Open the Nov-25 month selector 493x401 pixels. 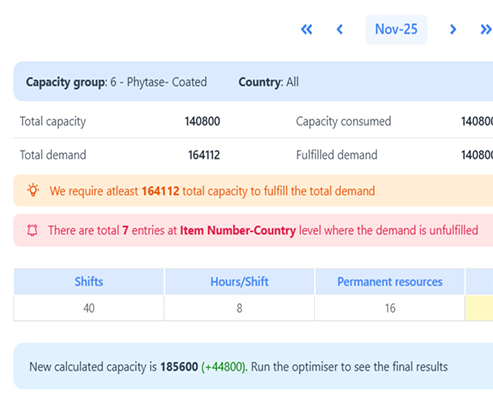[396, 29]
